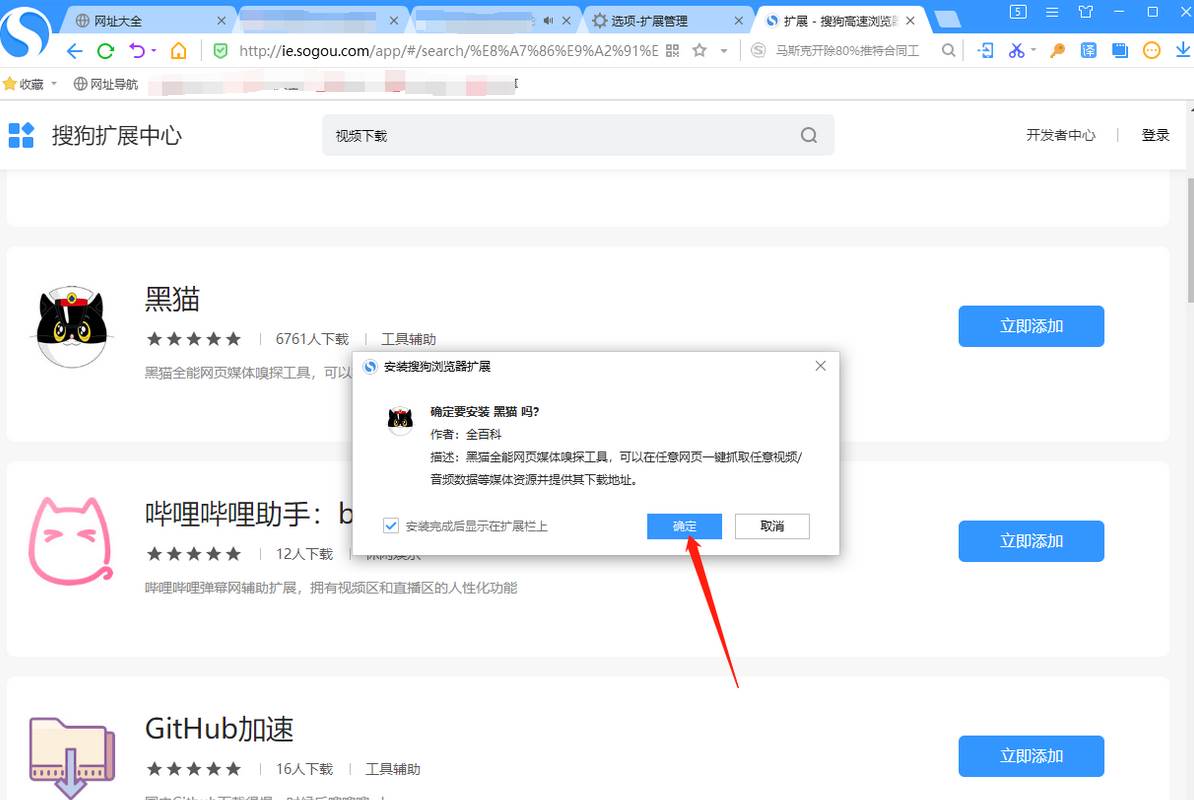1194x800 pixels.
Task: Click the blue save page toolbar icon
Action: click(x=1119, y=51)
